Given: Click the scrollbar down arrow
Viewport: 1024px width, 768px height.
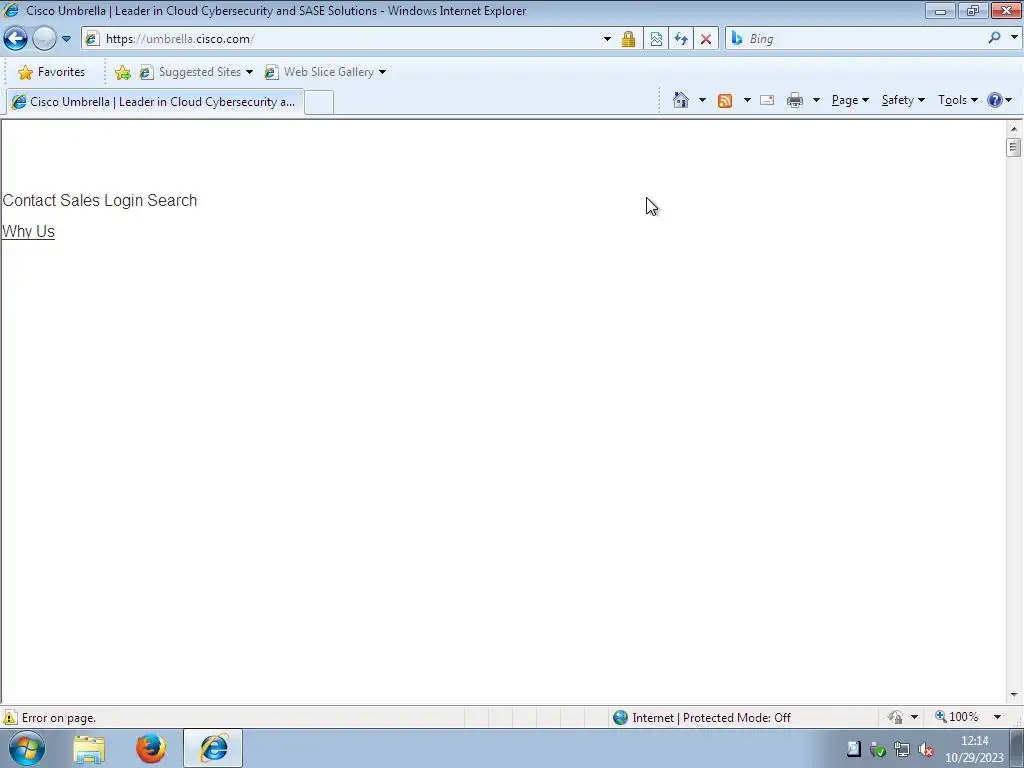Looking at the screenshot, I should click(x=1014, y=695).
